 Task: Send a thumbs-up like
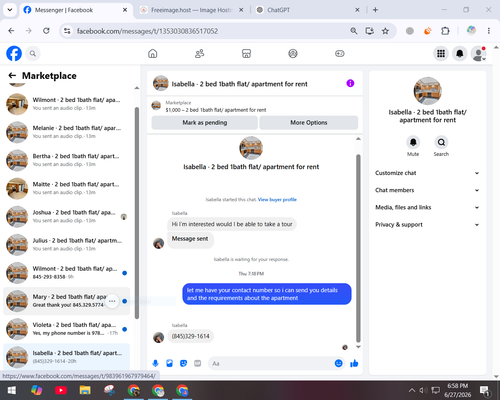tap(354, 363)
